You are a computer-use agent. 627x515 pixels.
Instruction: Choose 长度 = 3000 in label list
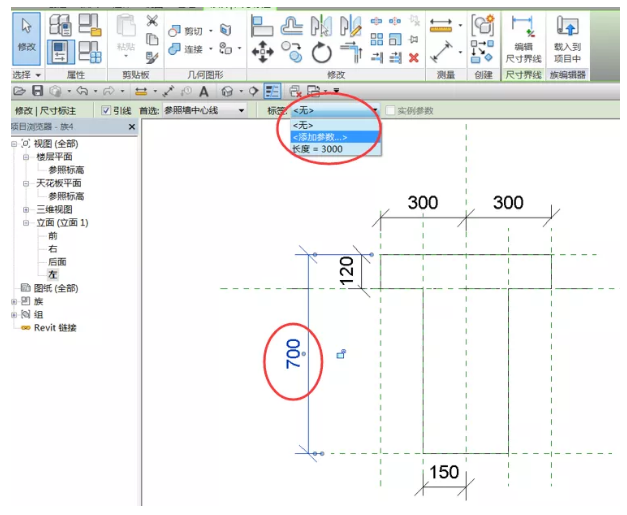(x=335, y=149)
